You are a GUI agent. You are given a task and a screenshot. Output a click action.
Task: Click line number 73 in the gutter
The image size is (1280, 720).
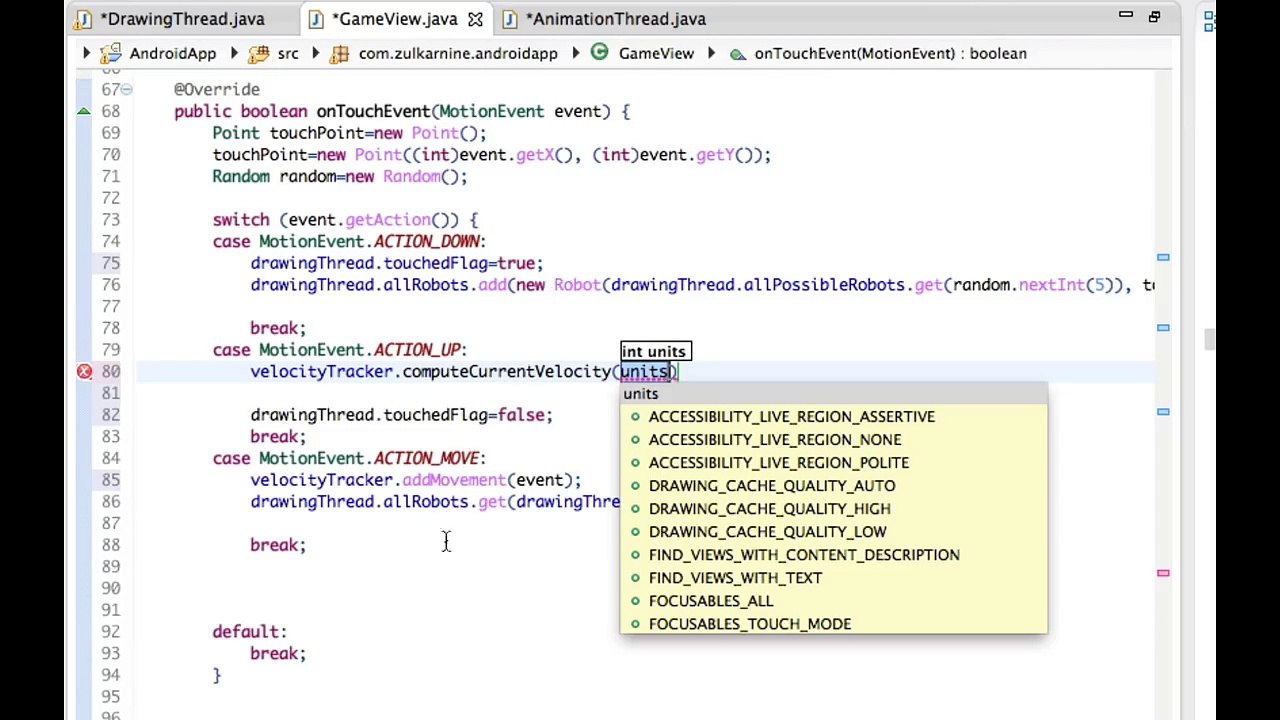[110, 219]
